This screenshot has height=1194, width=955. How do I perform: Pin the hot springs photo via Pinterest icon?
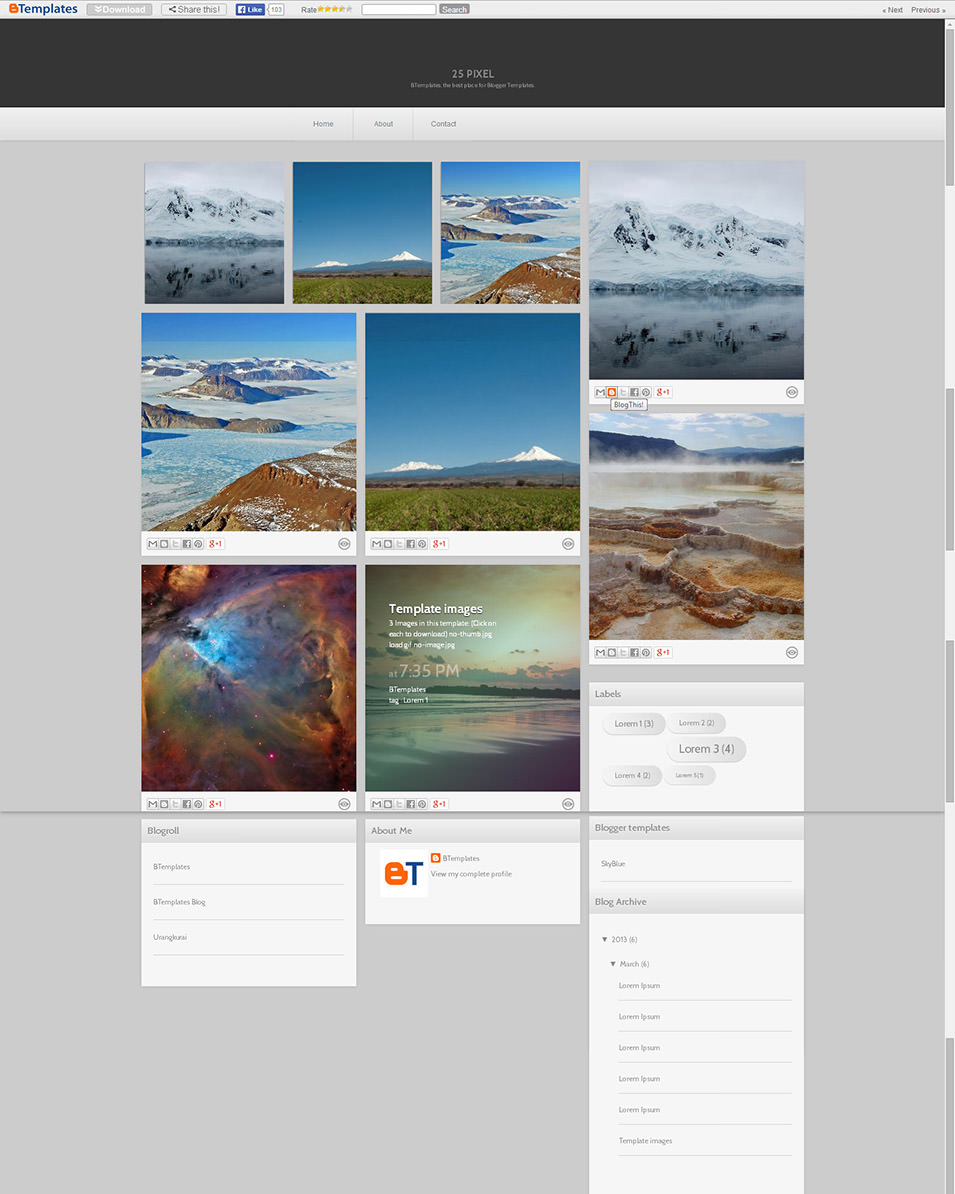[x=646, y=652]
